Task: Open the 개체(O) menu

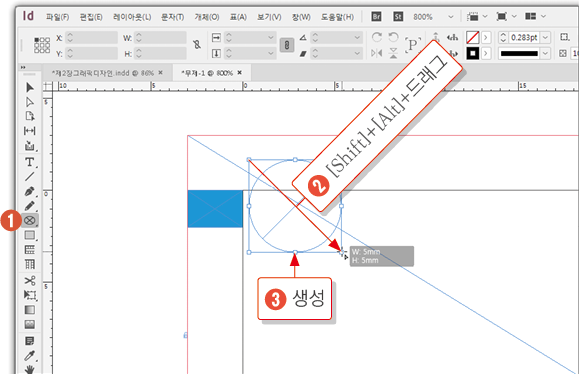Action: (207, 17)
